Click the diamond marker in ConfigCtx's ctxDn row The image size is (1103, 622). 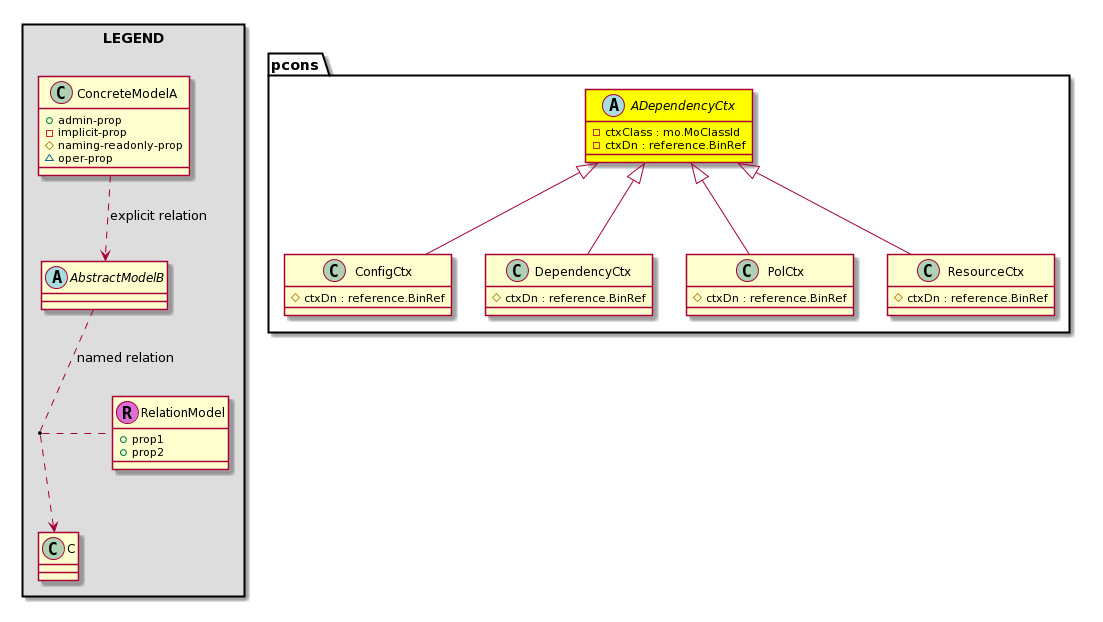295,298
